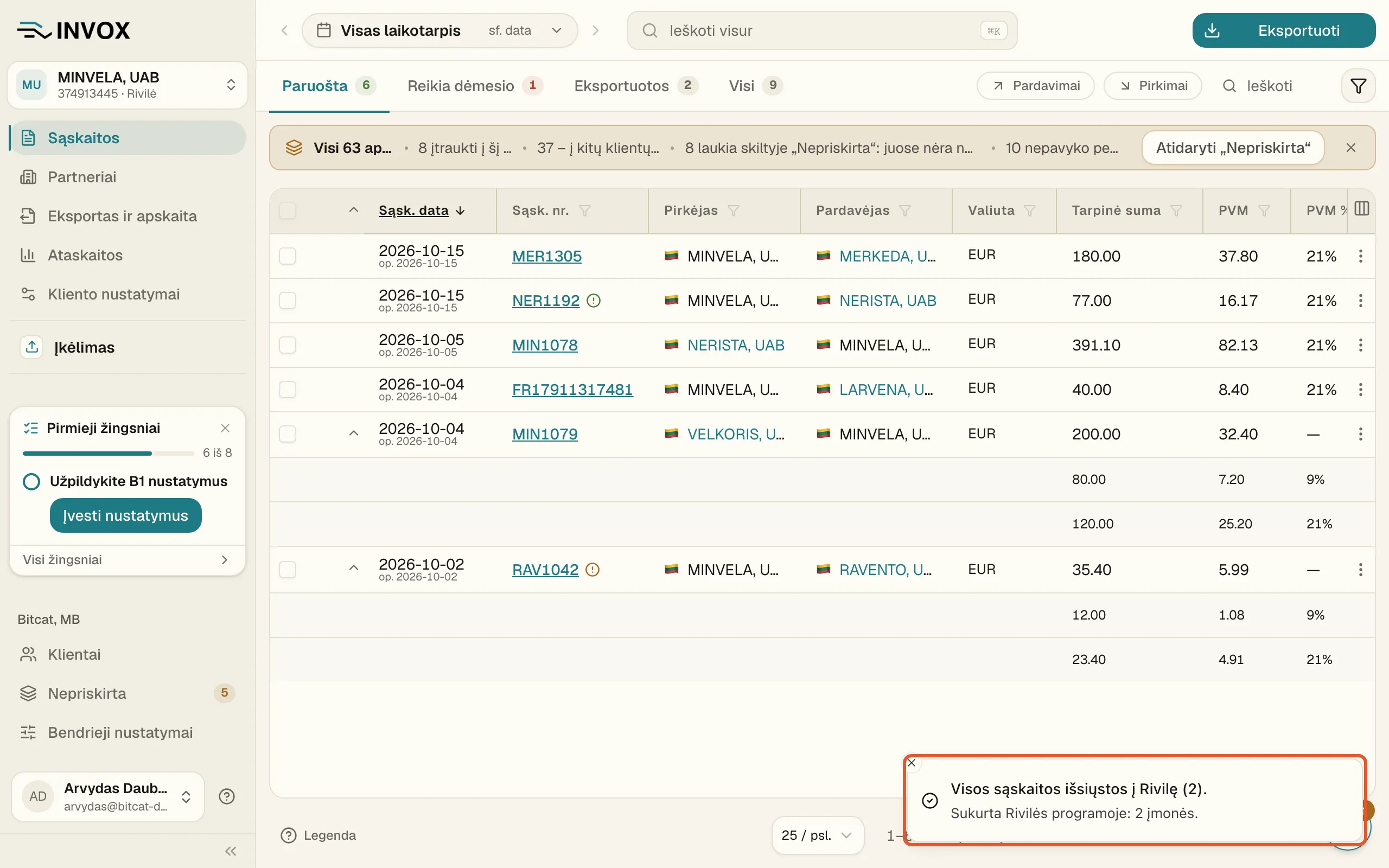
Task: Click Atidaryti „Nepriskirta“ button
Action: [x=1233, y=148]
